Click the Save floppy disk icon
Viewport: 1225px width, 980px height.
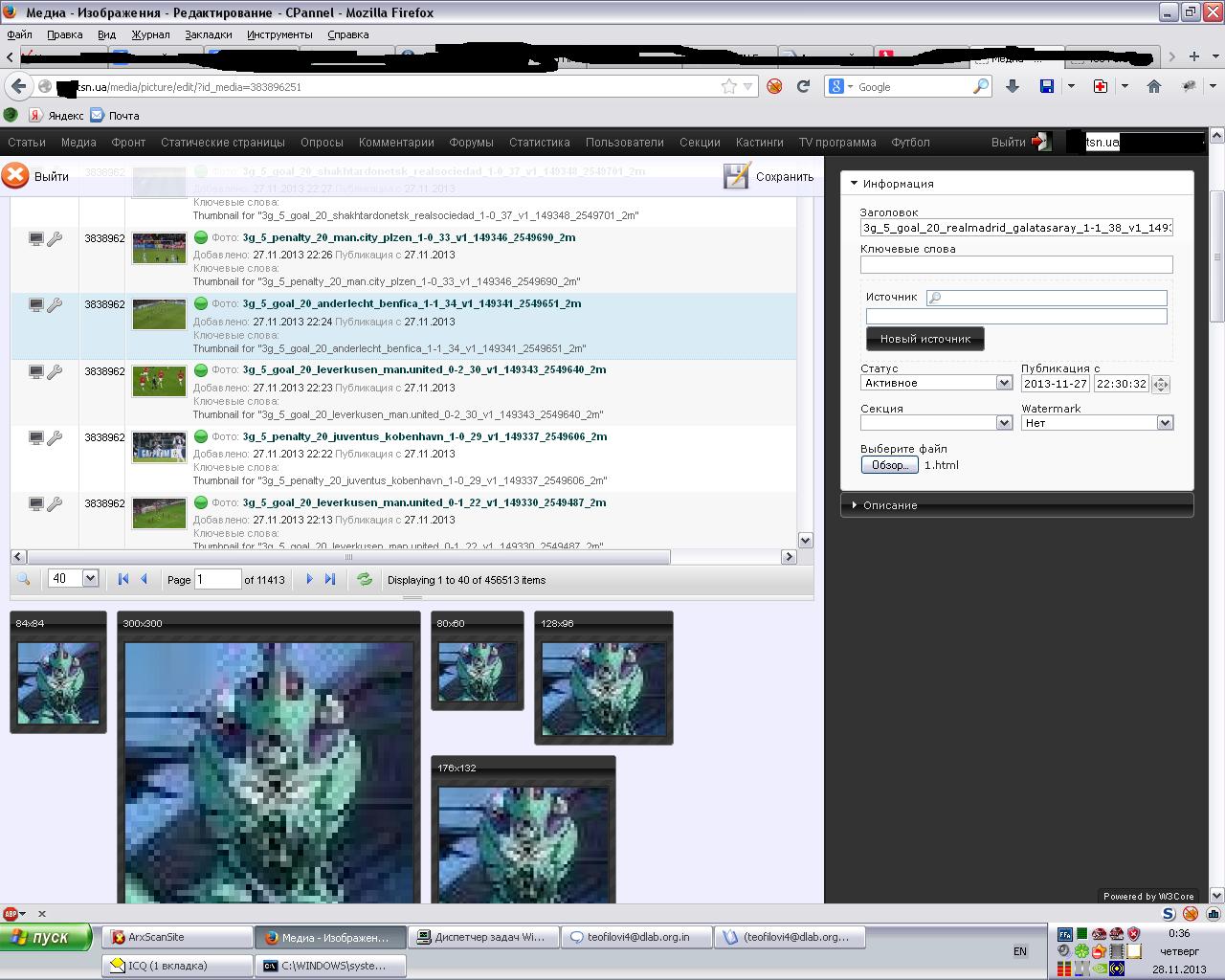pyautogui.click(x=737, y=176)
